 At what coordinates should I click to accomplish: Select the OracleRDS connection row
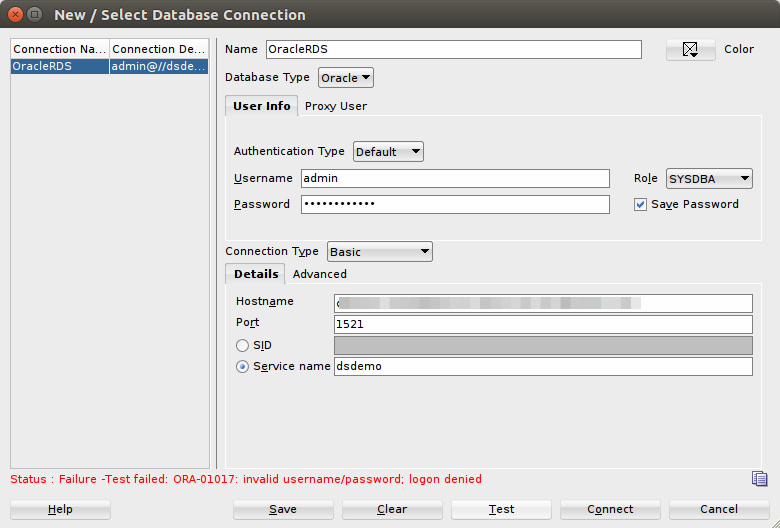[109, 66]
